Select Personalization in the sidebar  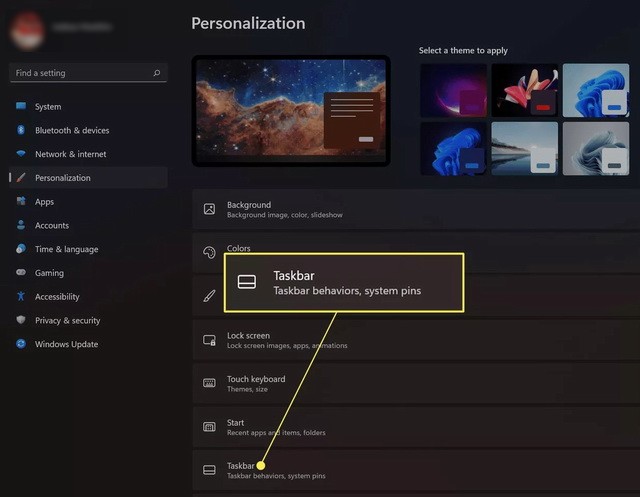tap(88, 178)
